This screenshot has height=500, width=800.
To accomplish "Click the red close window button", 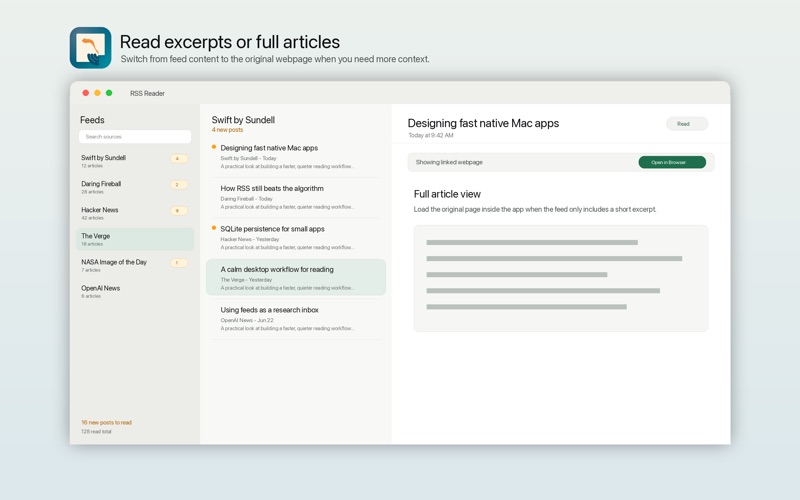I will (x=86, y=93).
